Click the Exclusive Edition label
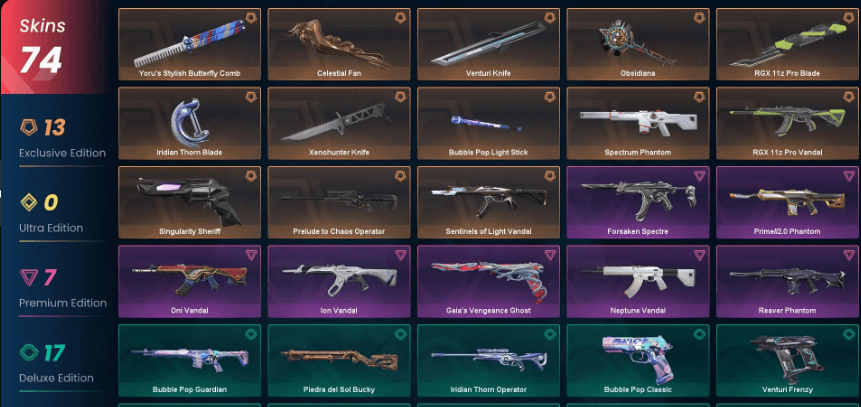 click(x=63, y=153)
